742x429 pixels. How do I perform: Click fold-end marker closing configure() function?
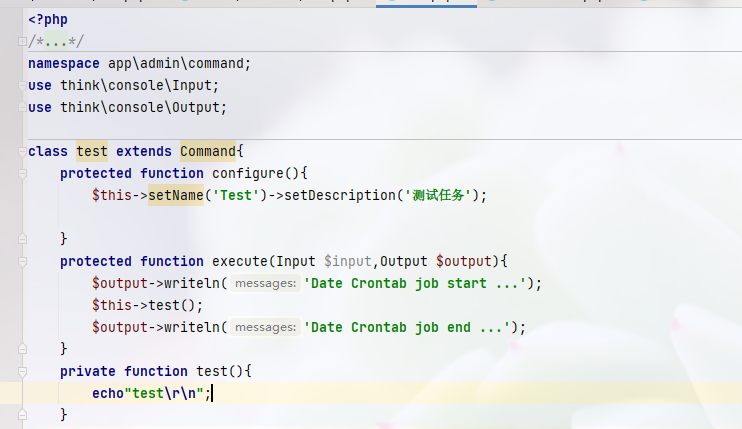point(22,239)
